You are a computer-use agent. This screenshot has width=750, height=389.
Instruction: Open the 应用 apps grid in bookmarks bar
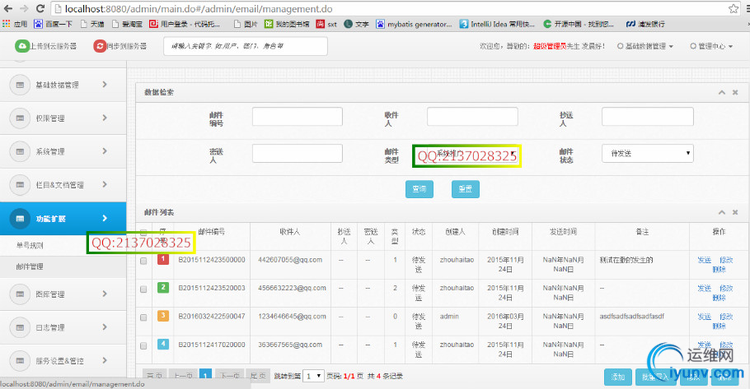click(15, 24)
